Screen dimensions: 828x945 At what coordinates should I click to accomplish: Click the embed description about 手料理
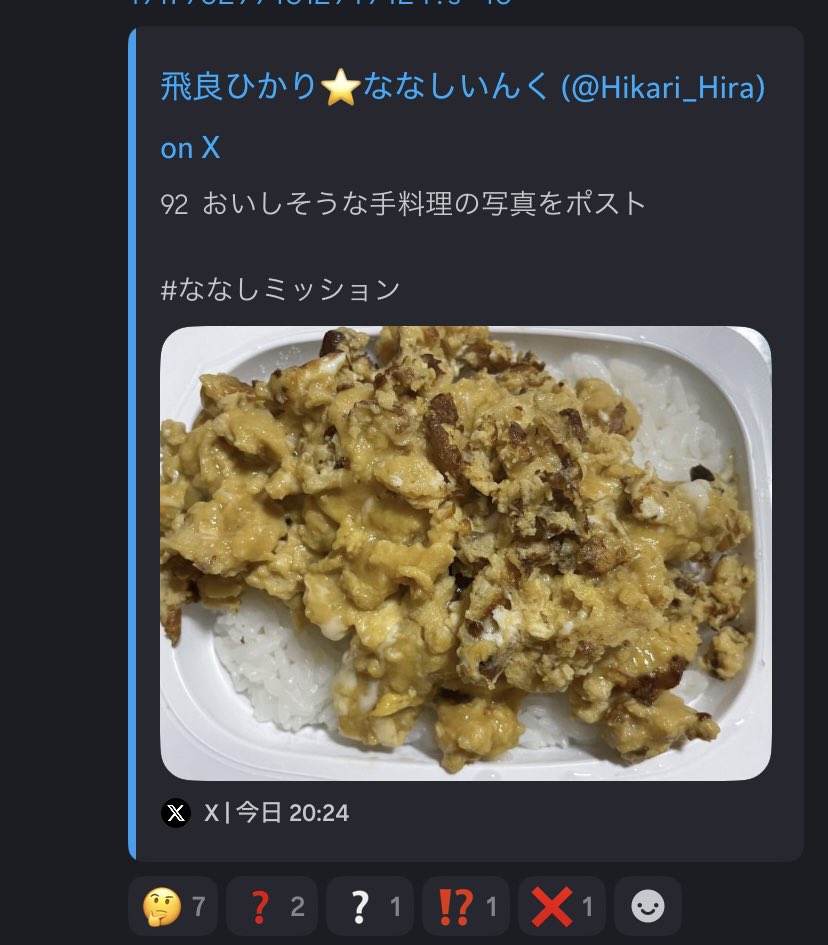click(x=403, y=204)
